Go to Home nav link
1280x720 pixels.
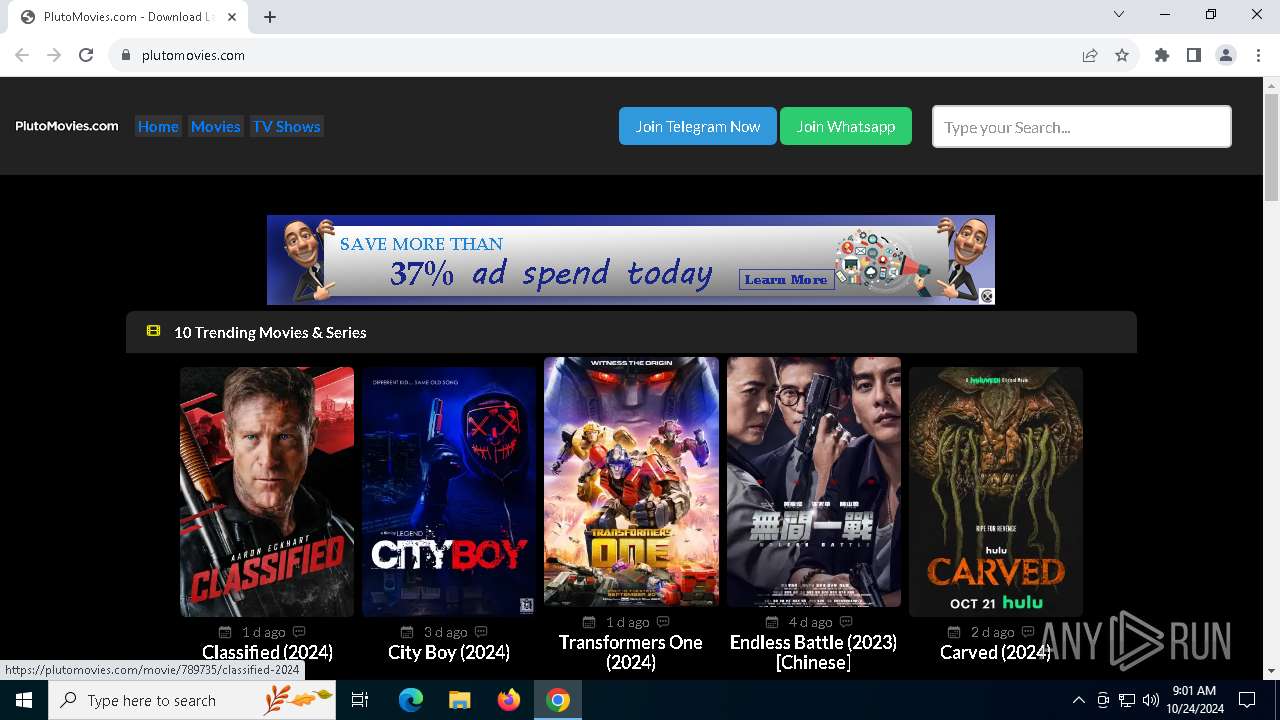tap(158, 126)
